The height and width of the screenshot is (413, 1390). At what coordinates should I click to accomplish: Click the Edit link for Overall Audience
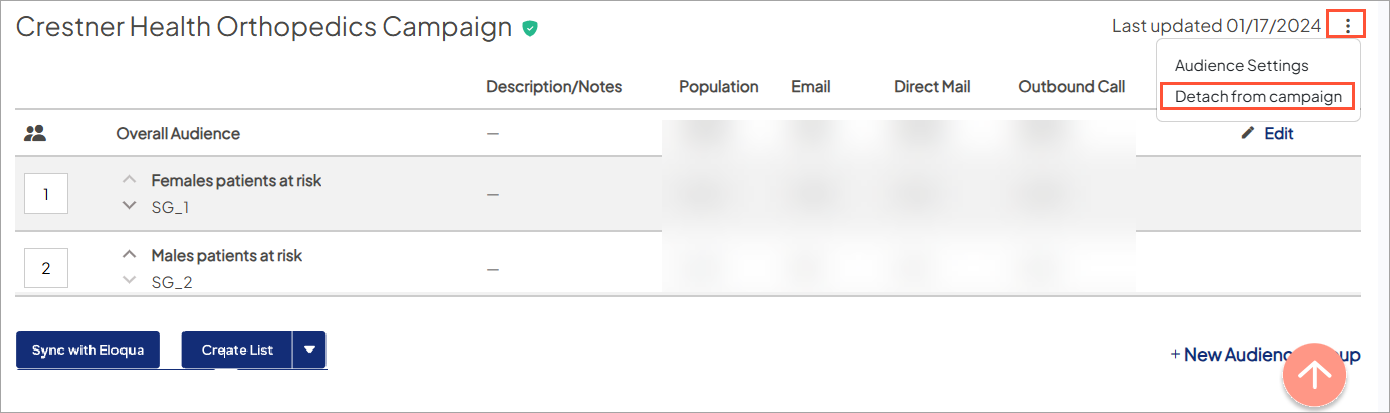point(1278,133)
